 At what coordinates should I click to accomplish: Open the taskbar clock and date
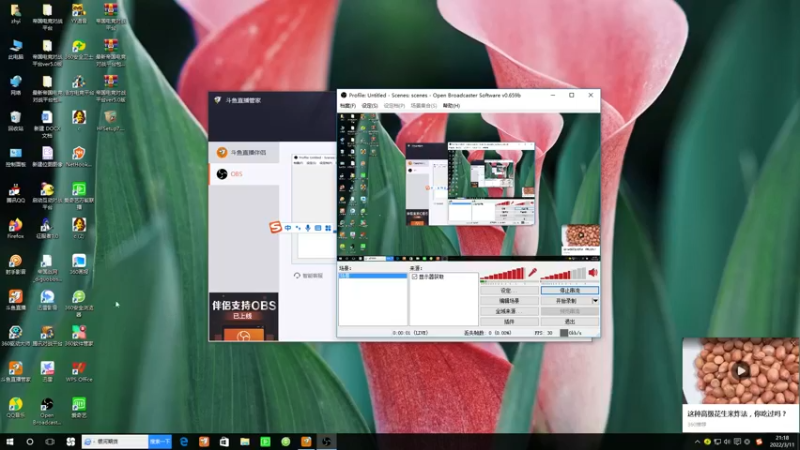(x=782, y=442)
